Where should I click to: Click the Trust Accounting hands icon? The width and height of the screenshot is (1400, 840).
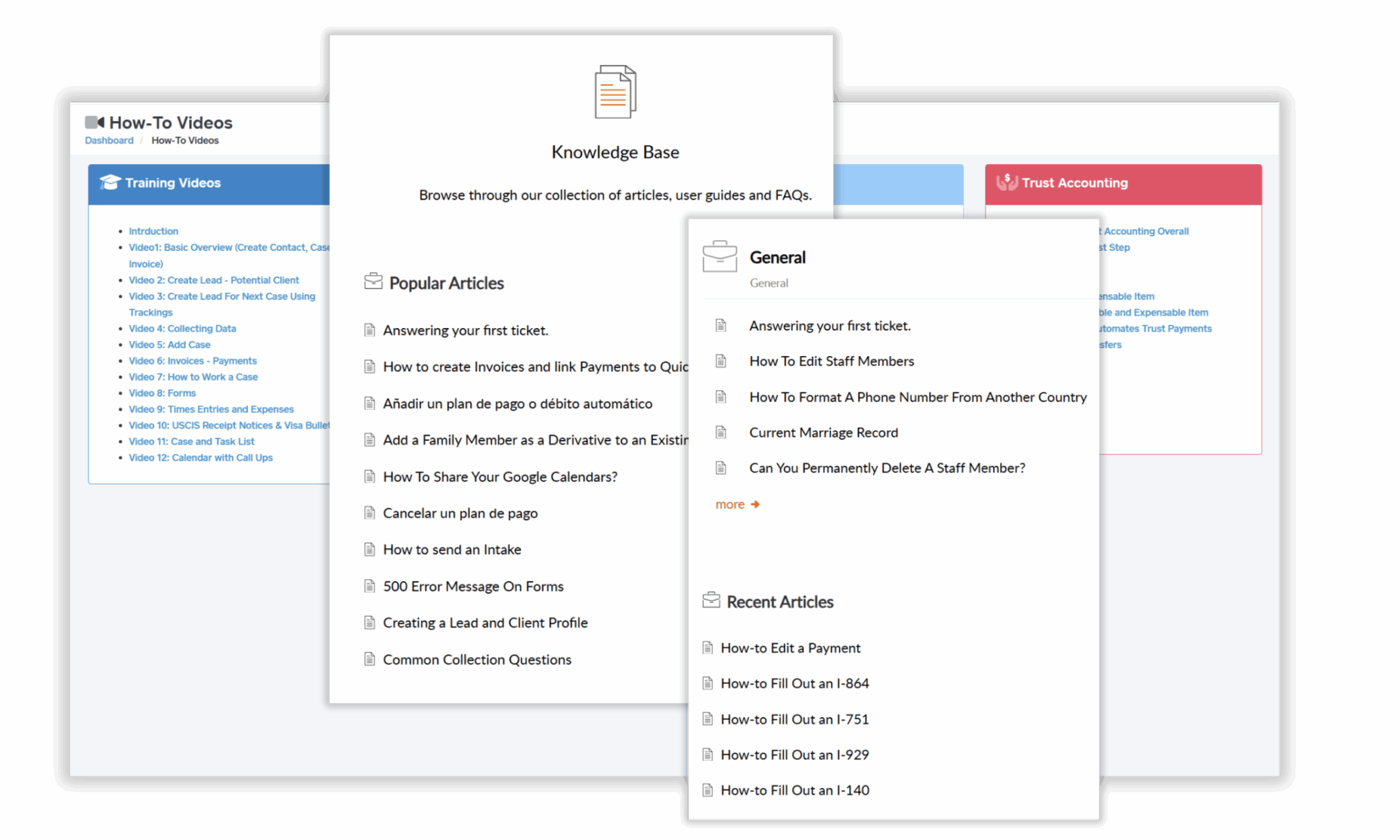(1006, 182)
